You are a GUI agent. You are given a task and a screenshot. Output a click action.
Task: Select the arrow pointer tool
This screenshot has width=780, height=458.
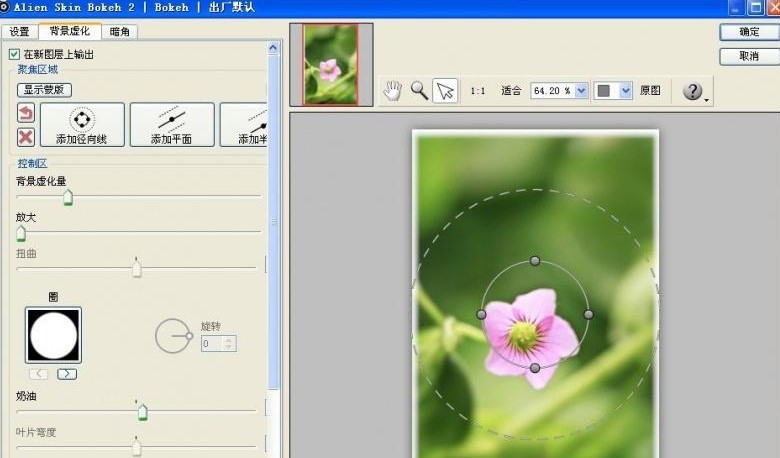pos(445,91)
